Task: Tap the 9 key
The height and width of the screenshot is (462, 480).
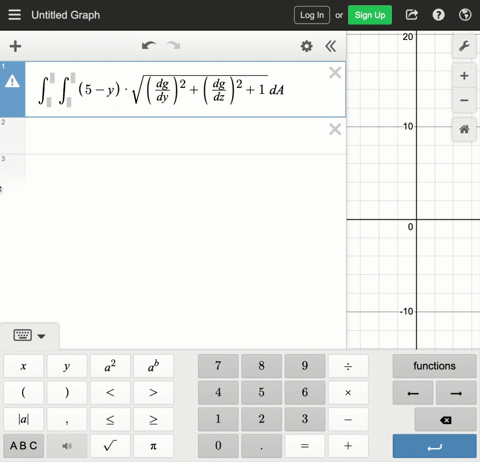Action: [x=305, y=366]
